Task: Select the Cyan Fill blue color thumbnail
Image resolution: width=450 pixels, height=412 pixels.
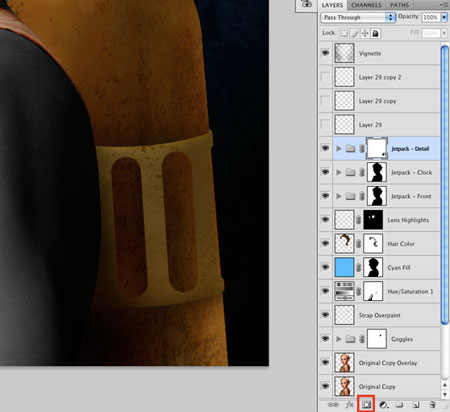Action: [344, 267]
